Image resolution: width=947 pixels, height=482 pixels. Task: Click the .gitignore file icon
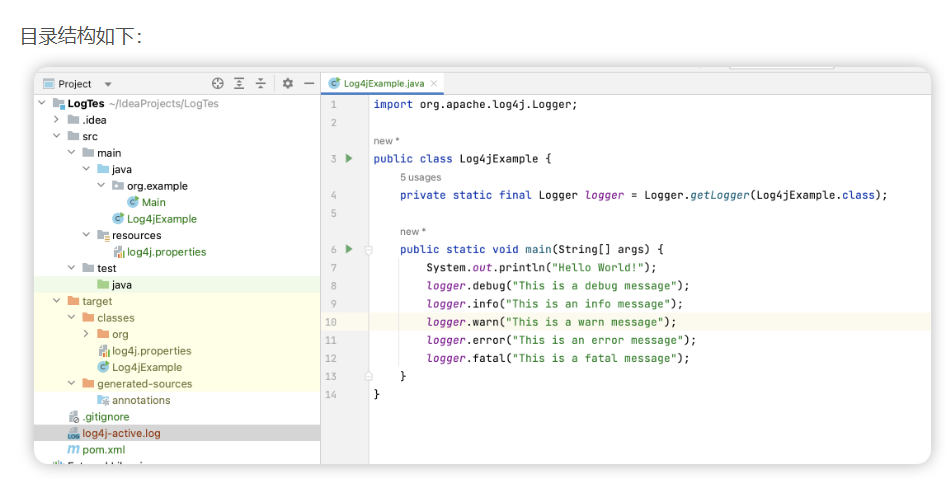point(74,417)
